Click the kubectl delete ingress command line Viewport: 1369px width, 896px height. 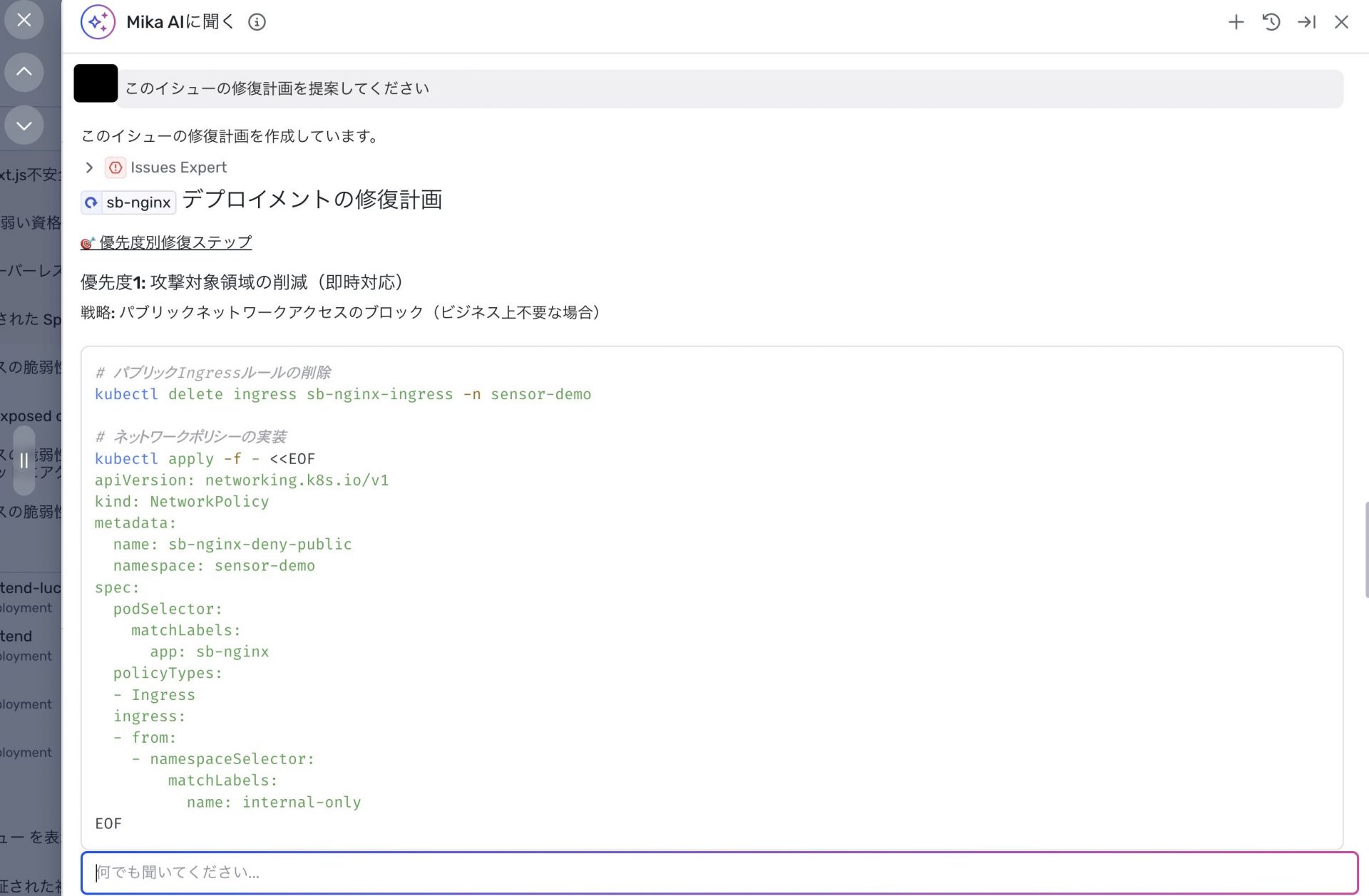(x=342, y=394)
